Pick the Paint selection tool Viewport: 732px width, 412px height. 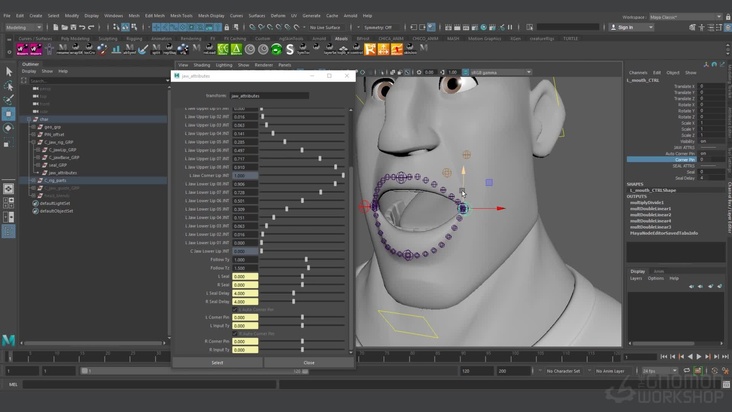click(x=8, y=100)
